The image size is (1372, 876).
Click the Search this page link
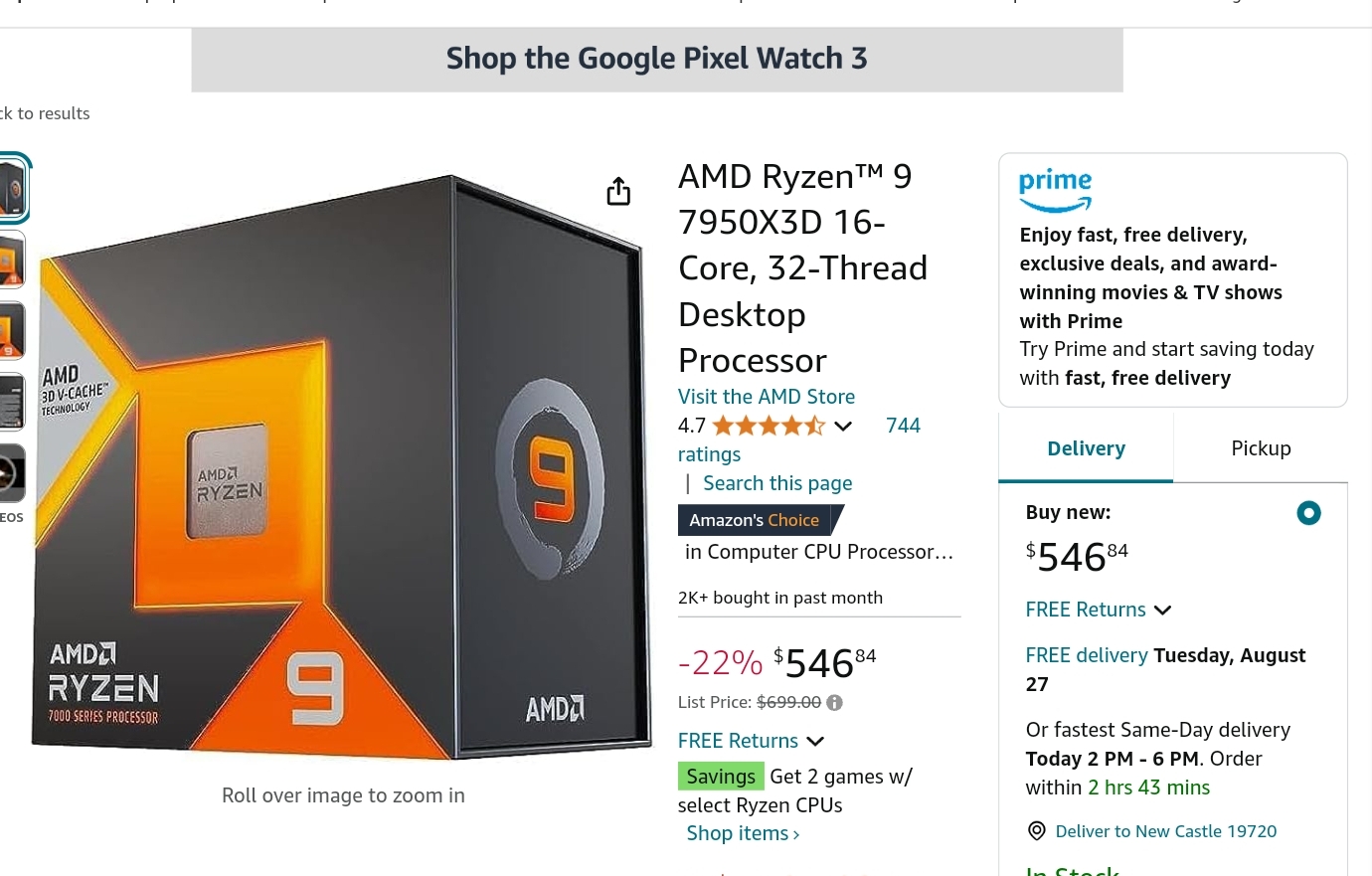coord(777,483)
